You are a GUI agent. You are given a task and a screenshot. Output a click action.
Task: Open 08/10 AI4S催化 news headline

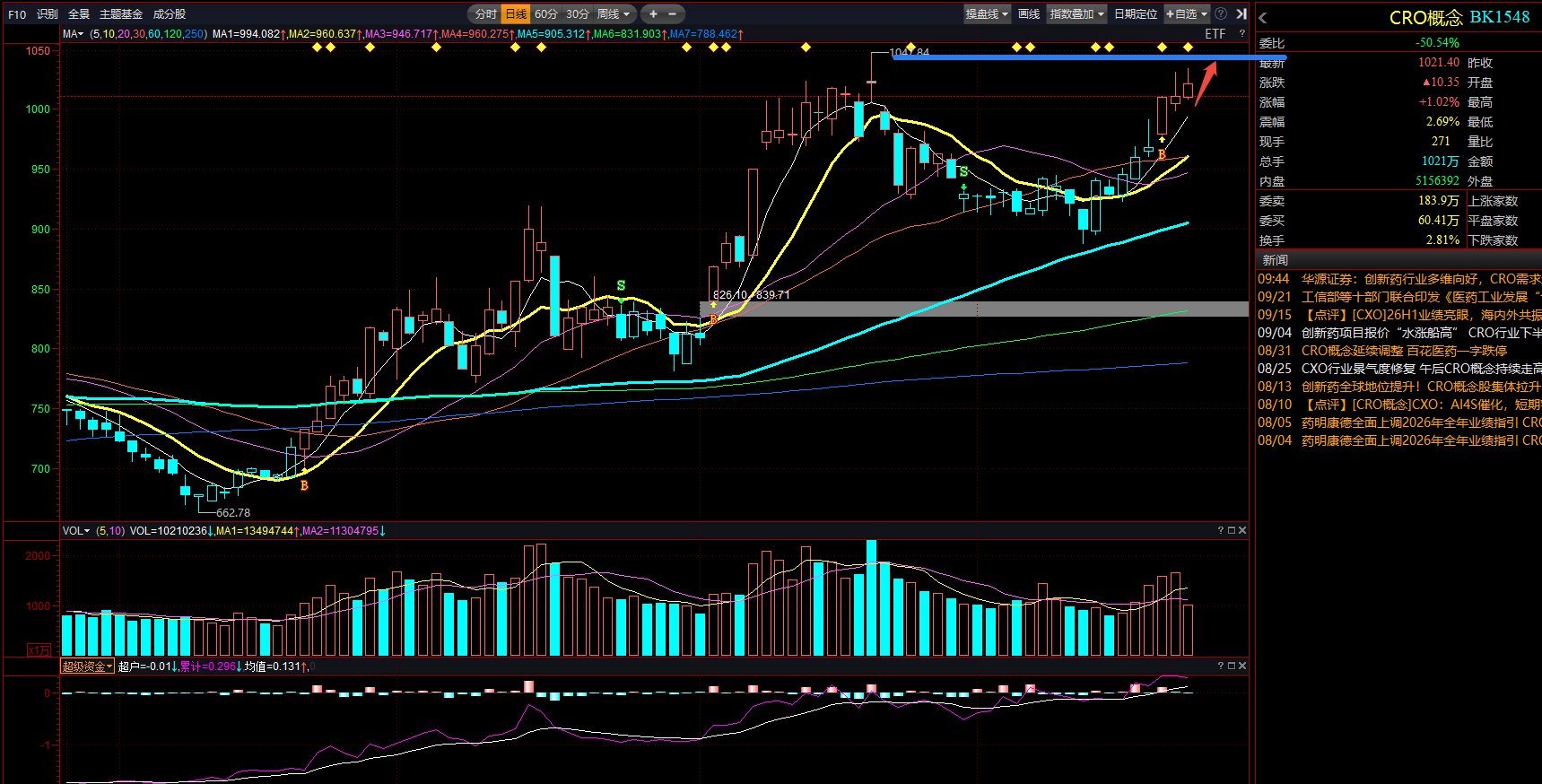click(x=1399, y=405)
